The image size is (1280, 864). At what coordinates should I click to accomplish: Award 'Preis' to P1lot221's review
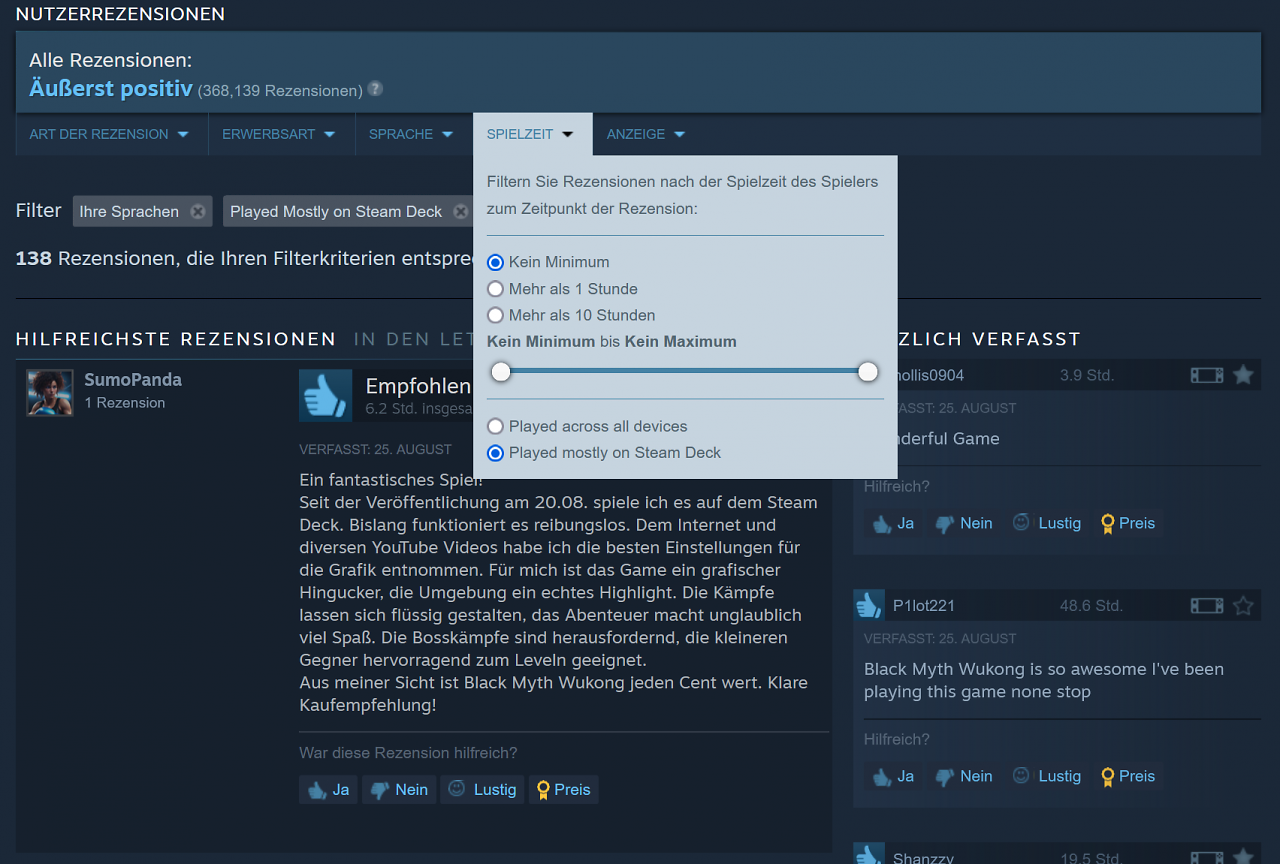1128,776
